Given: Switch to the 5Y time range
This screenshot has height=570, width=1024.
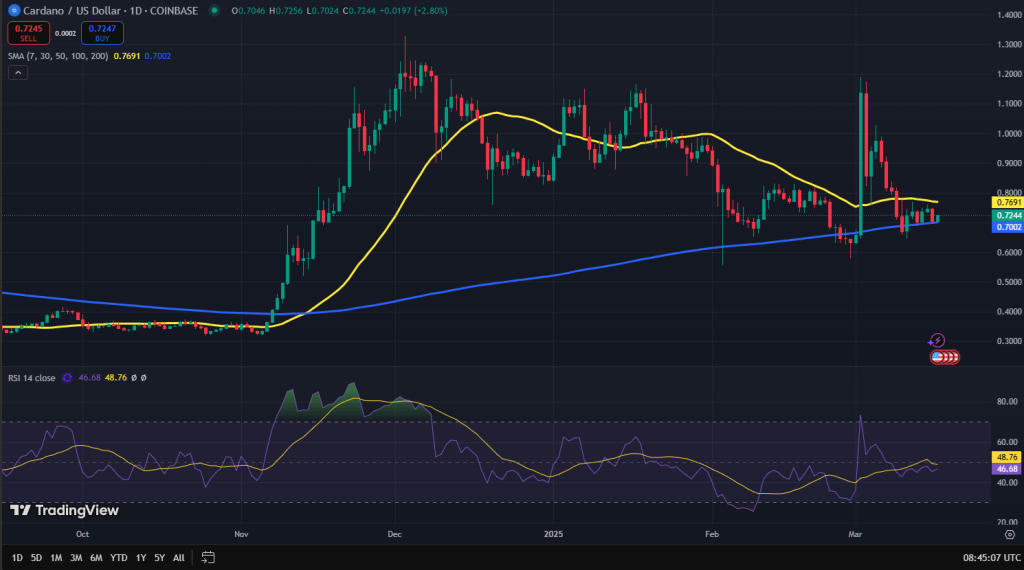Looking at the screenshot, I should (159, 558).
